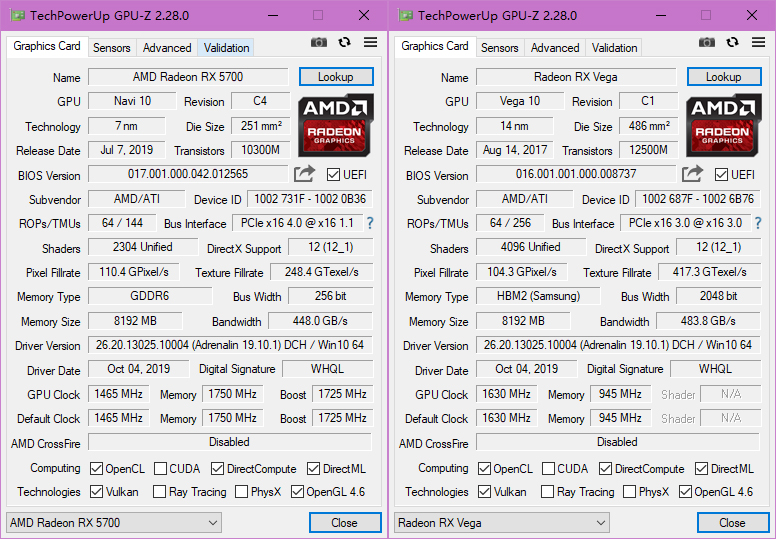Click GPU-Z title bar app icon in right window
The height and width of the screenshot is (539, 776).
tap(406, 15)
